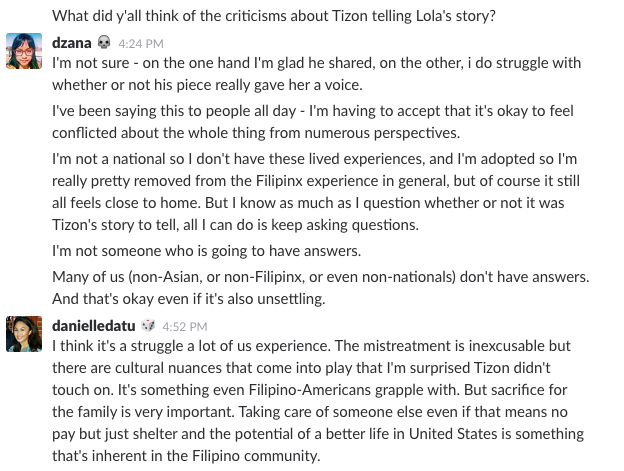Click the message starting "I'm not sure - on the one hand"
Viewport: 624px width, 471px height.
point(316,74)
